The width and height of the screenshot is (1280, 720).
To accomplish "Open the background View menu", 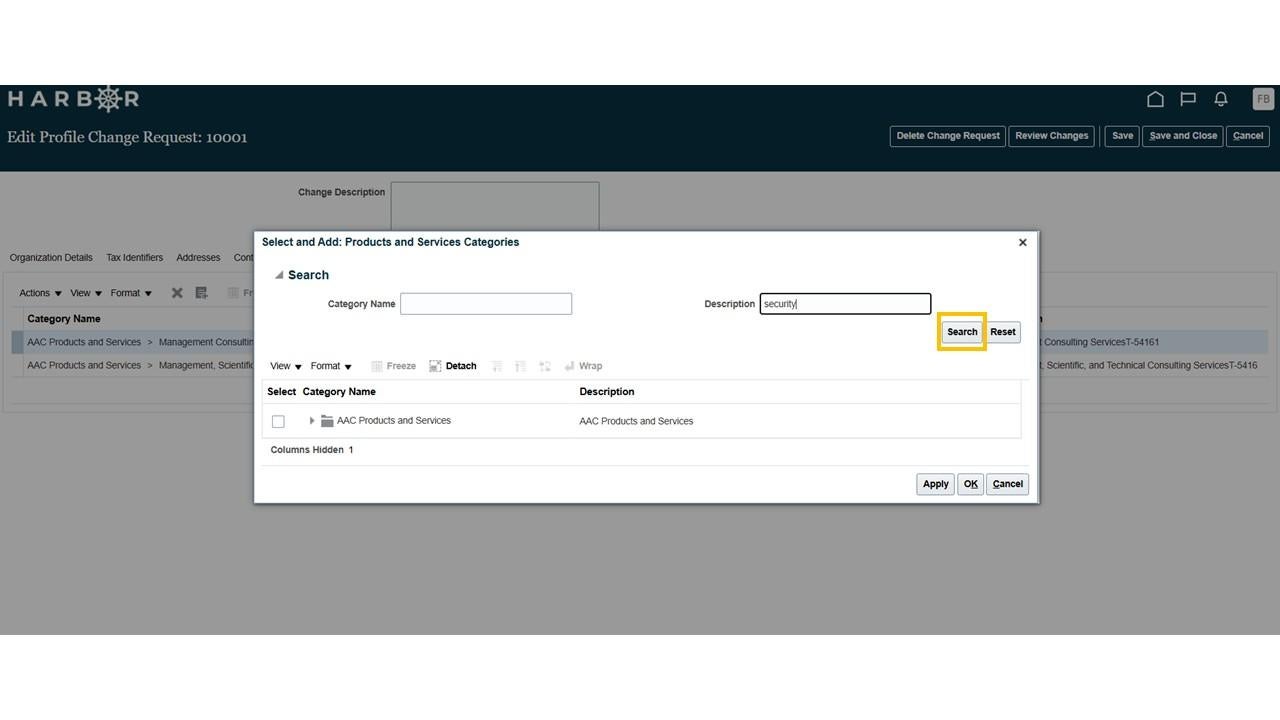I will click(86, 293).
